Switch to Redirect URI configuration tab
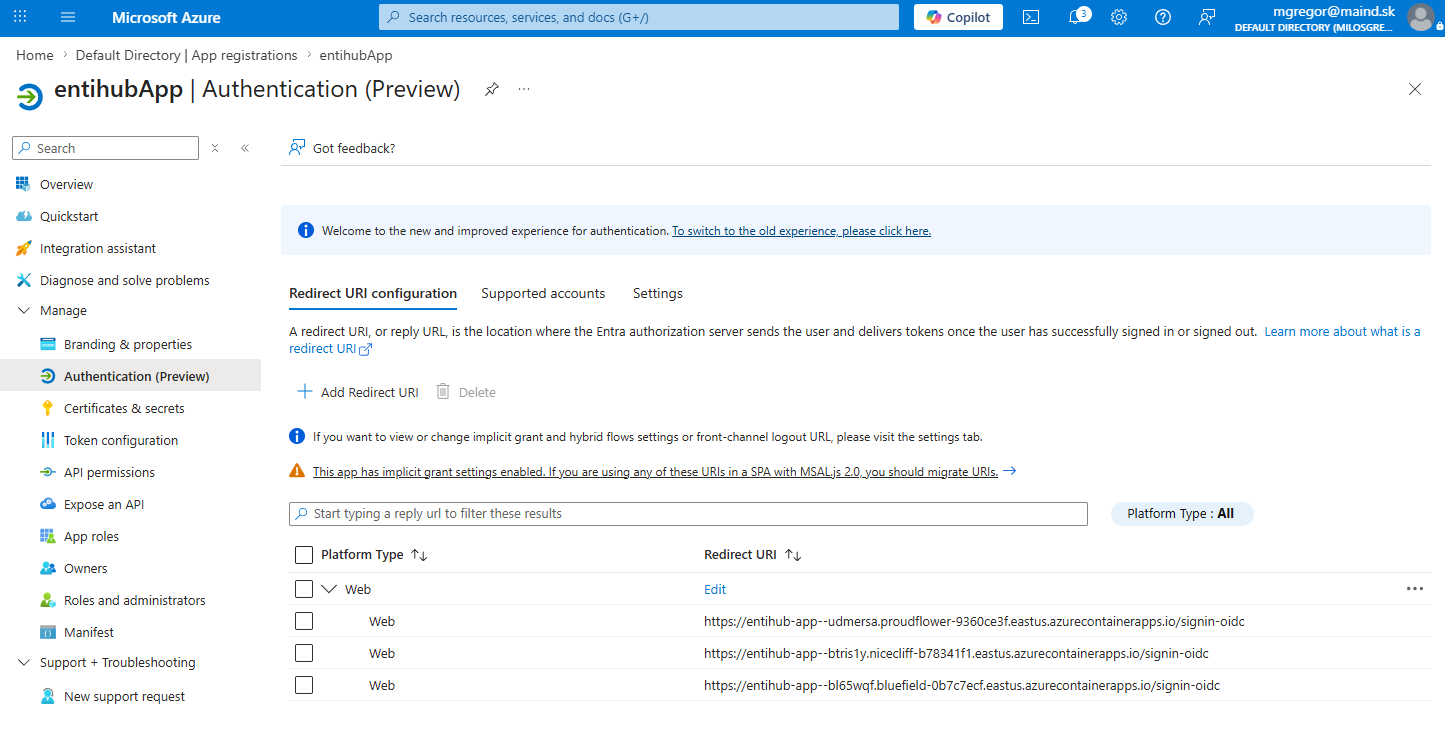 (373, 294)
